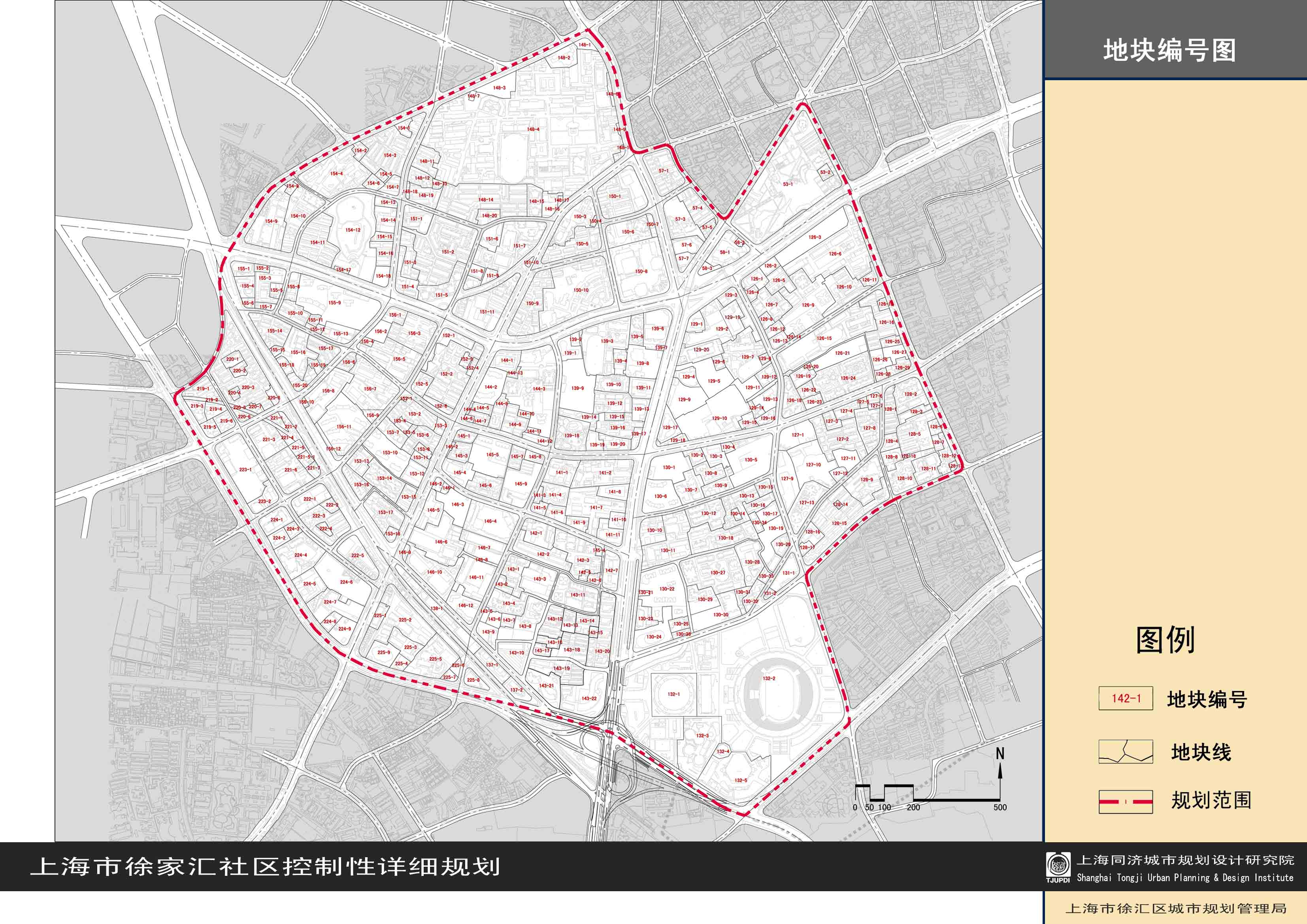Click the red dashed 规划范围 legend symbol
This screenshot has width=1307, height=924.
point(1126,801)
